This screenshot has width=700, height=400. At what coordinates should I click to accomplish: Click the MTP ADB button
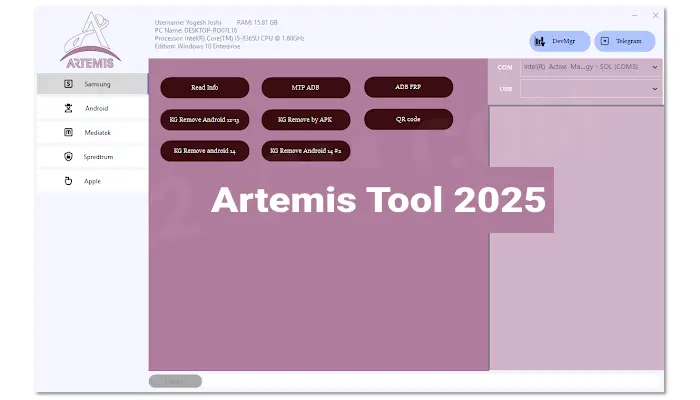tap(305, 88)
